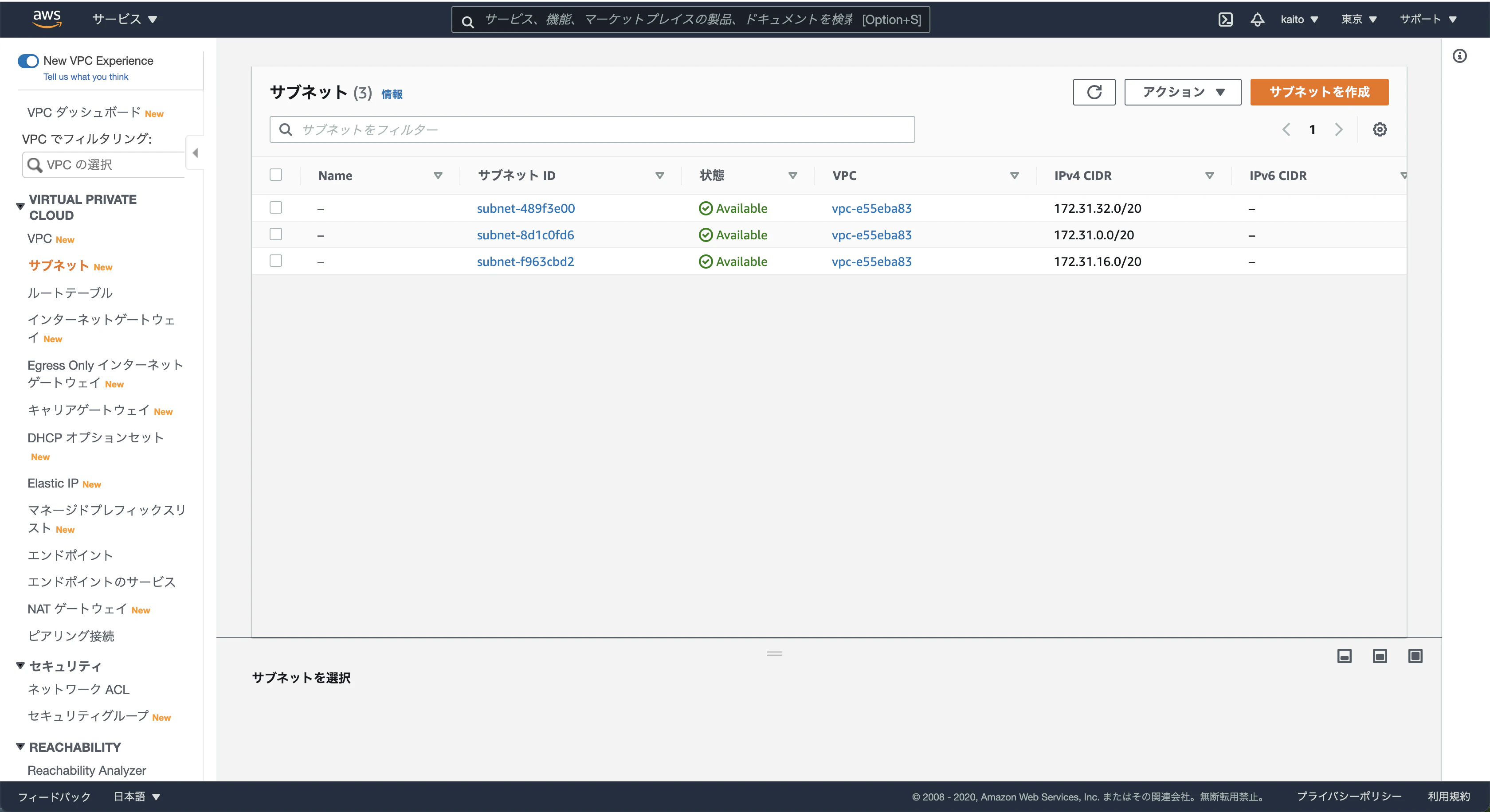This screenshot has width=1490, height=812.
Task: Toggle off the New VPC Experience switch
Action: coord(27,60)
